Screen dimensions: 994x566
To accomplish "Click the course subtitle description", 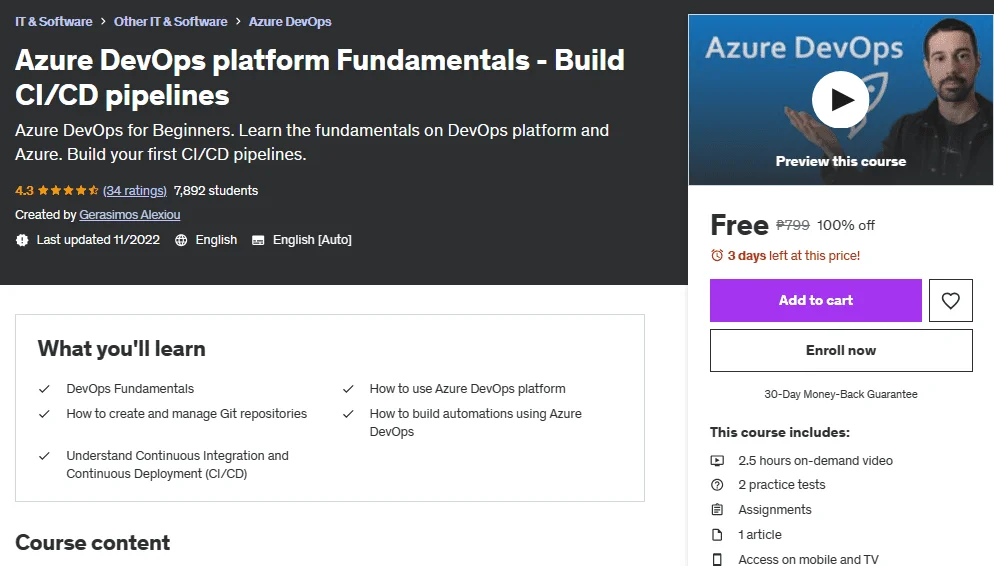I will point(312,142).
